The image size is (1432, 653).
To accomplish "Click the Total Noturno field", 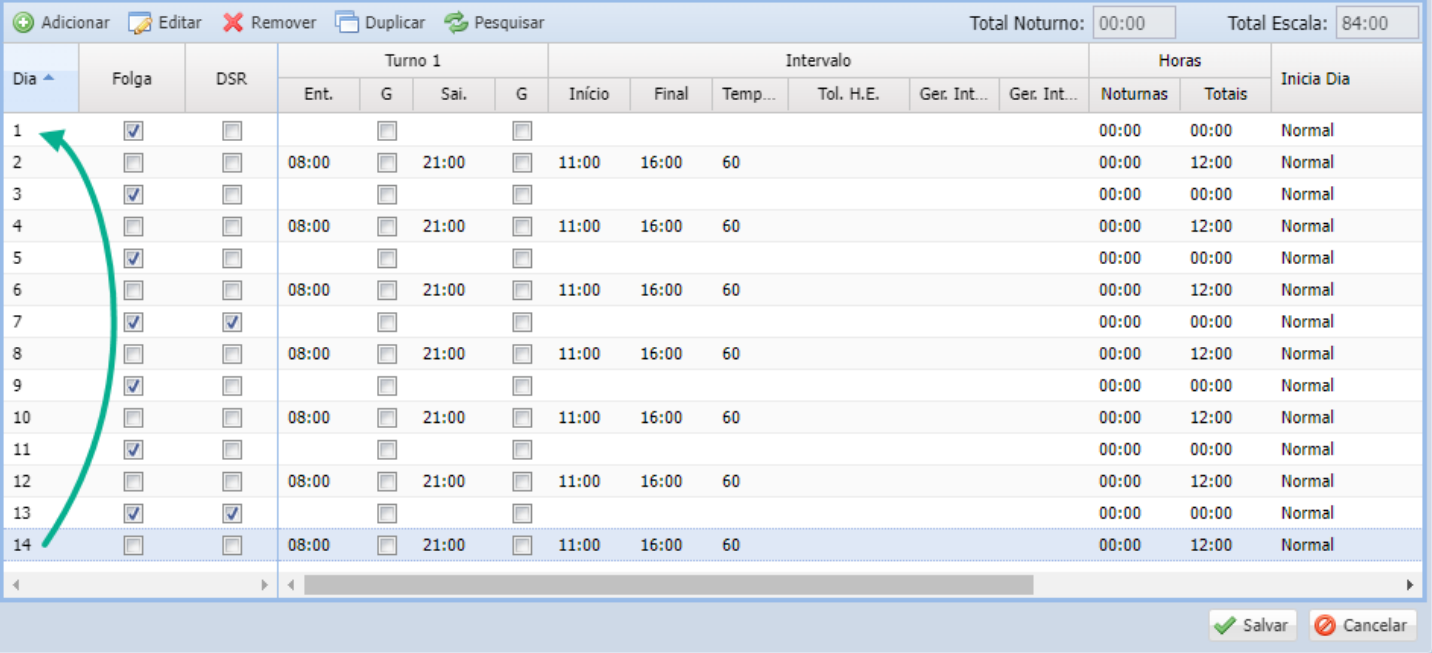I will coord(1134,23).
